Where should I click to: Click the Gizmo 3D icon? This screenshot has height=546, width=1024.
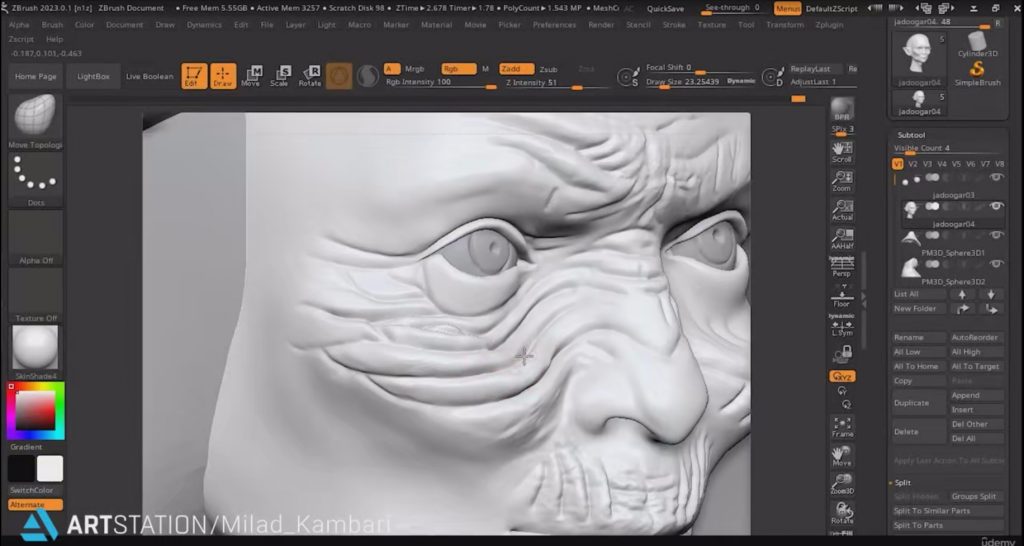pyautogui.click(x=339, y=76)
